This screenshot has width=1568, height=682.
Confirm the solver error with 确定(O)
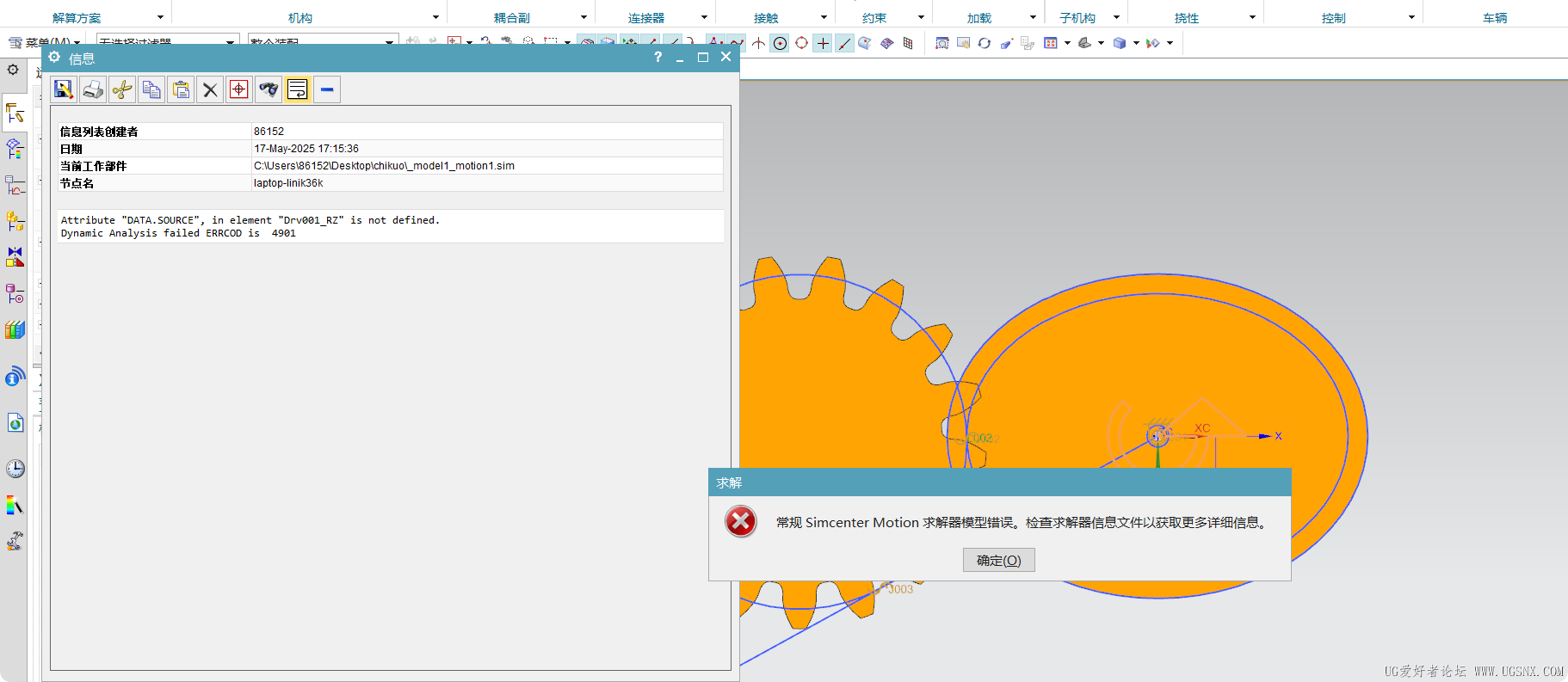(x=998, y=560)
